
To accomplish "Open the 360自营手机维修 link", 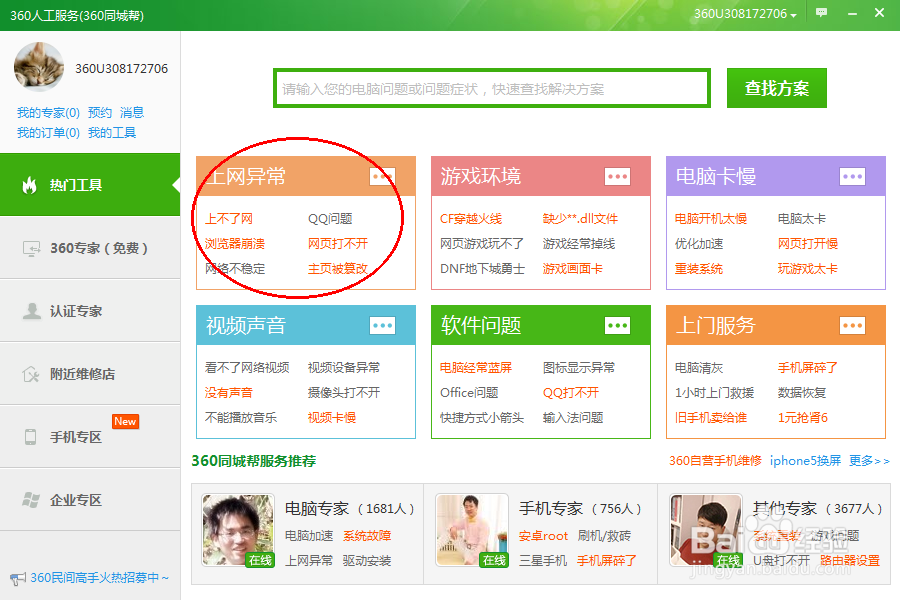I will tap(715, 460).
